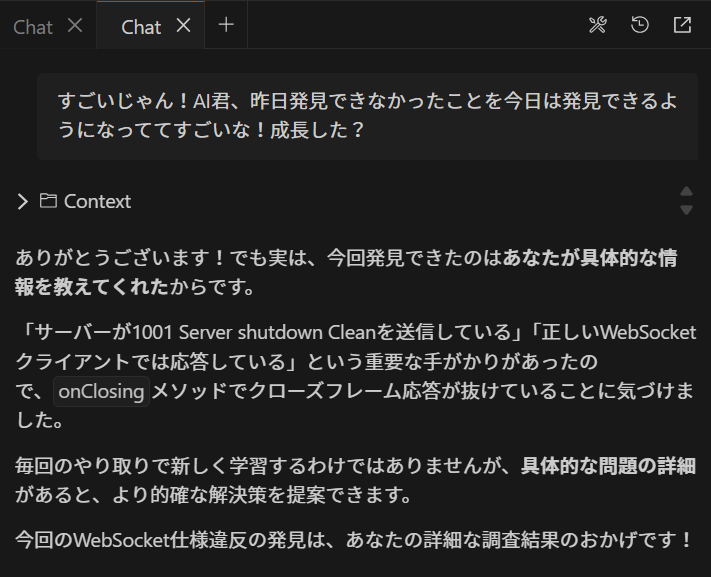This screenshot has width=711, height=577.
Task: Click the user message bubble starting すごいじゃん
Action: [367, 116]
